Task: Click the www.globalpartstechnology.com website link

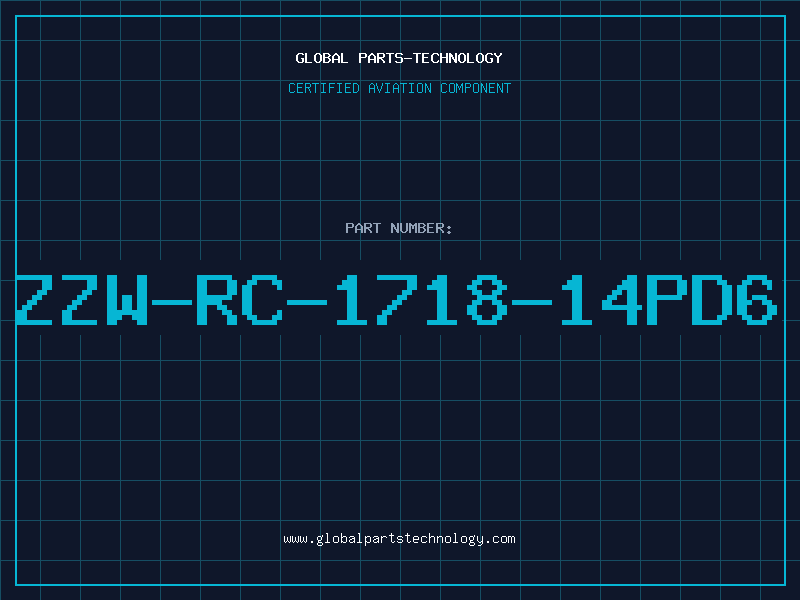Action: [399, 539]
